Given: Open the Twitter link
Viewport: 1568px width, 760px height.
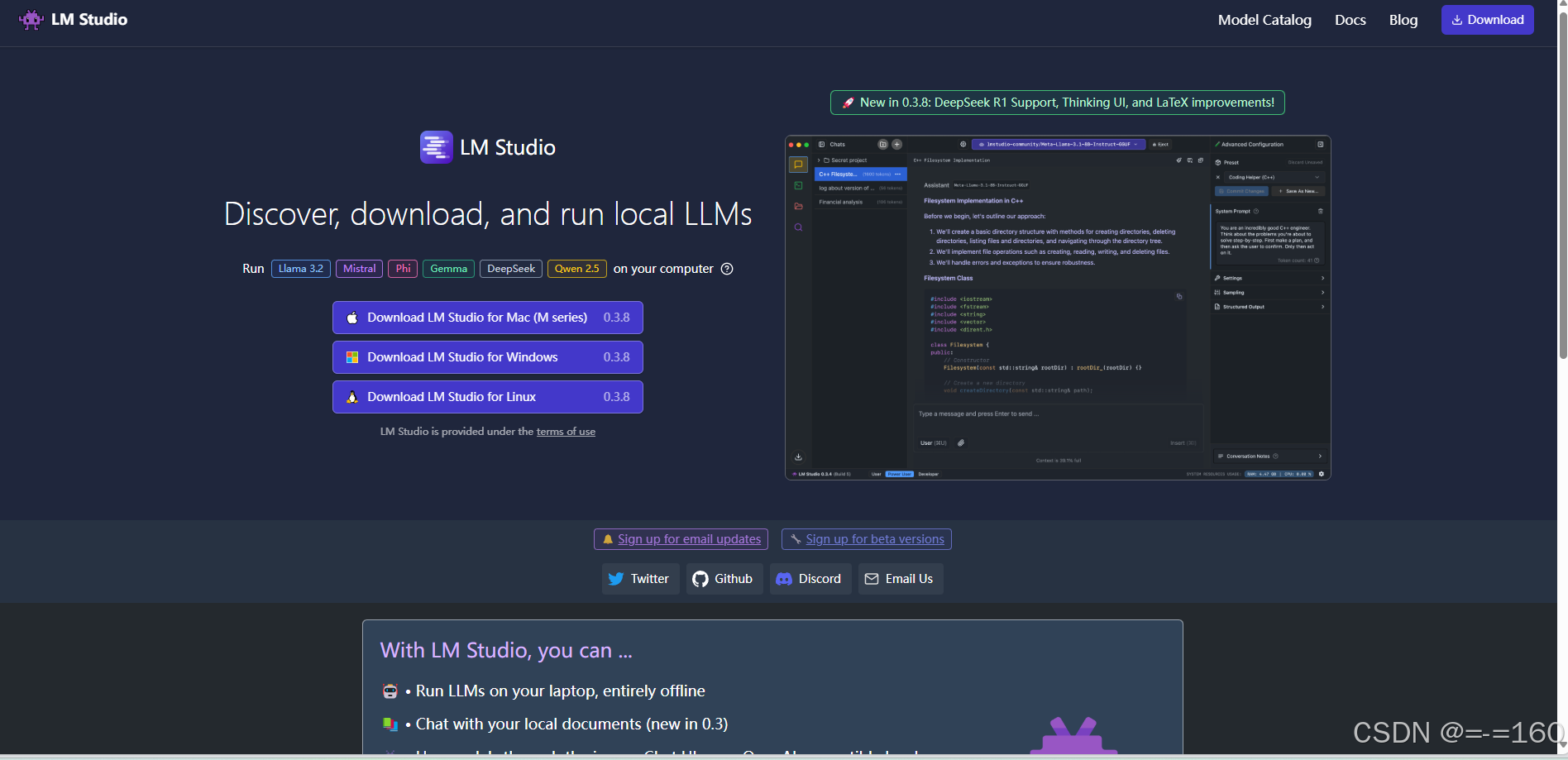Looking at the screenshot, I should [640, 579].
